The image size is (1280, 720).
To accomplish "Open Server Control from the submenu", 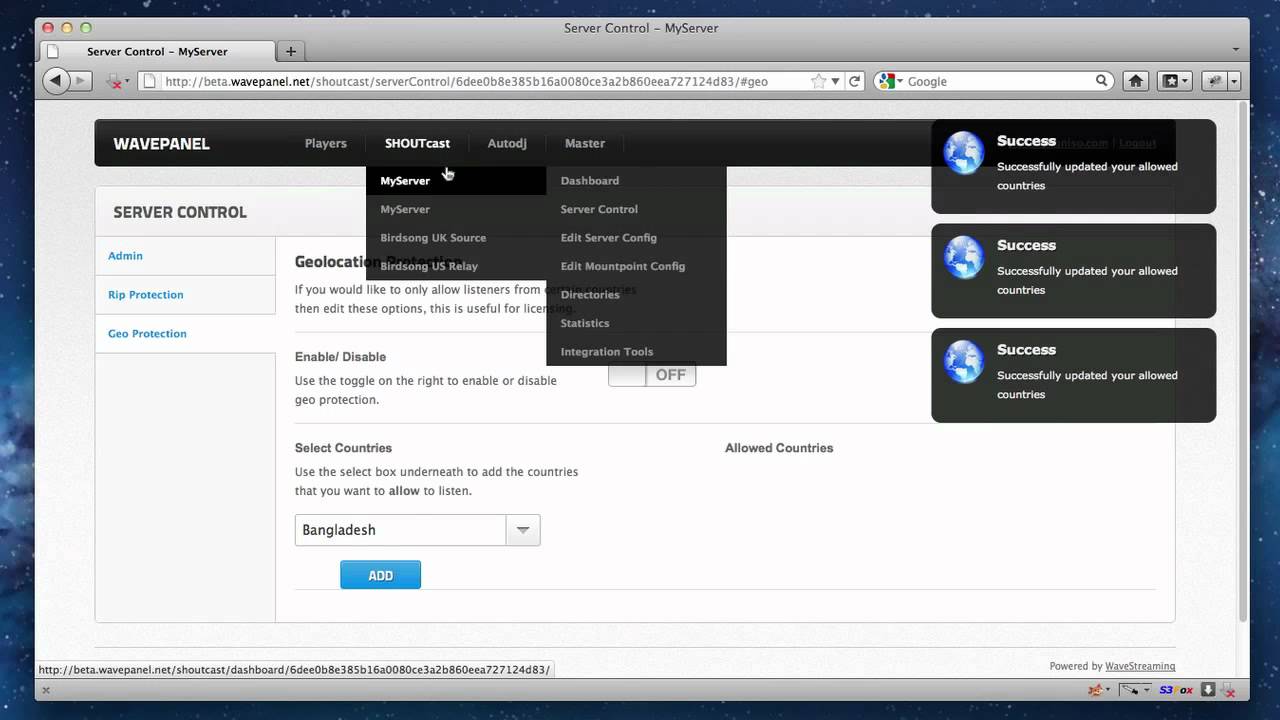I will pyautogui.click(x=636, y=209).
